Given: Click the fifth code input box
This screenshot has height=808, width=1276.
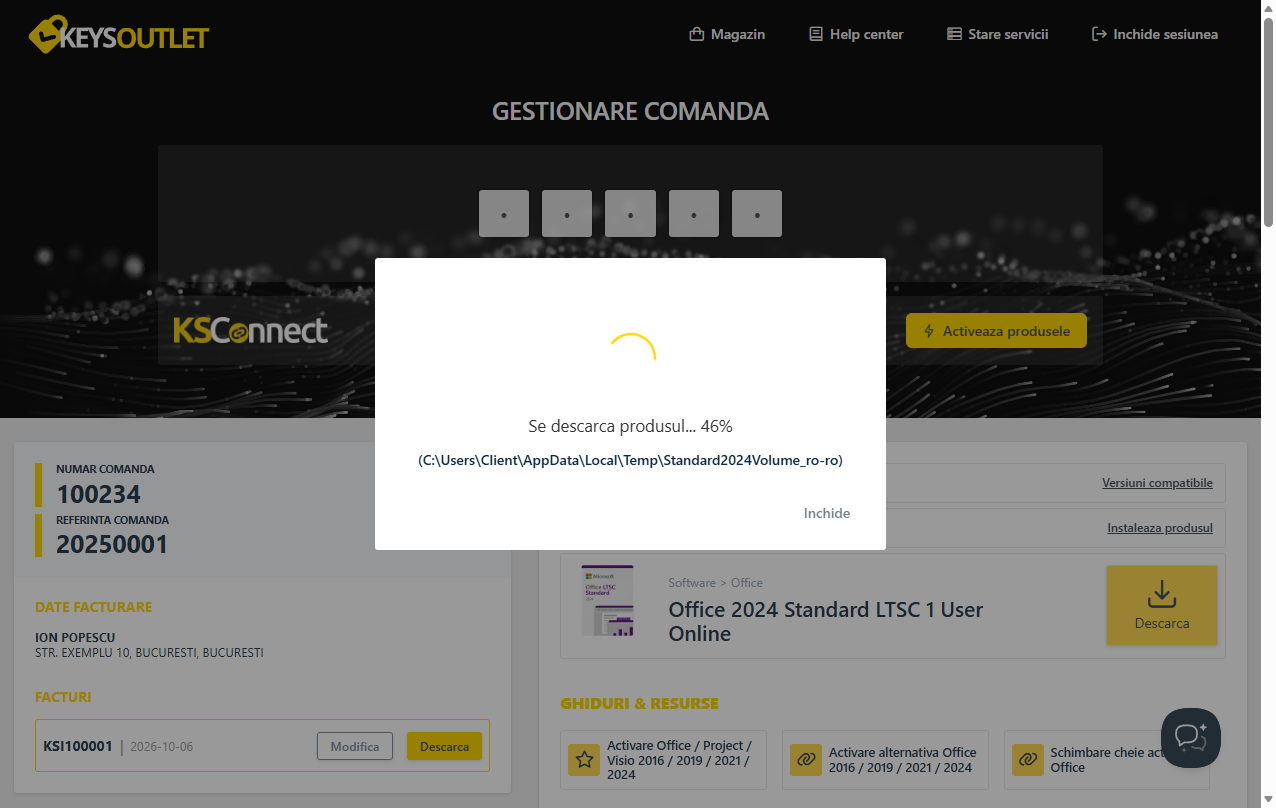Looking at the screenshot, I should [x=757, y=214].
